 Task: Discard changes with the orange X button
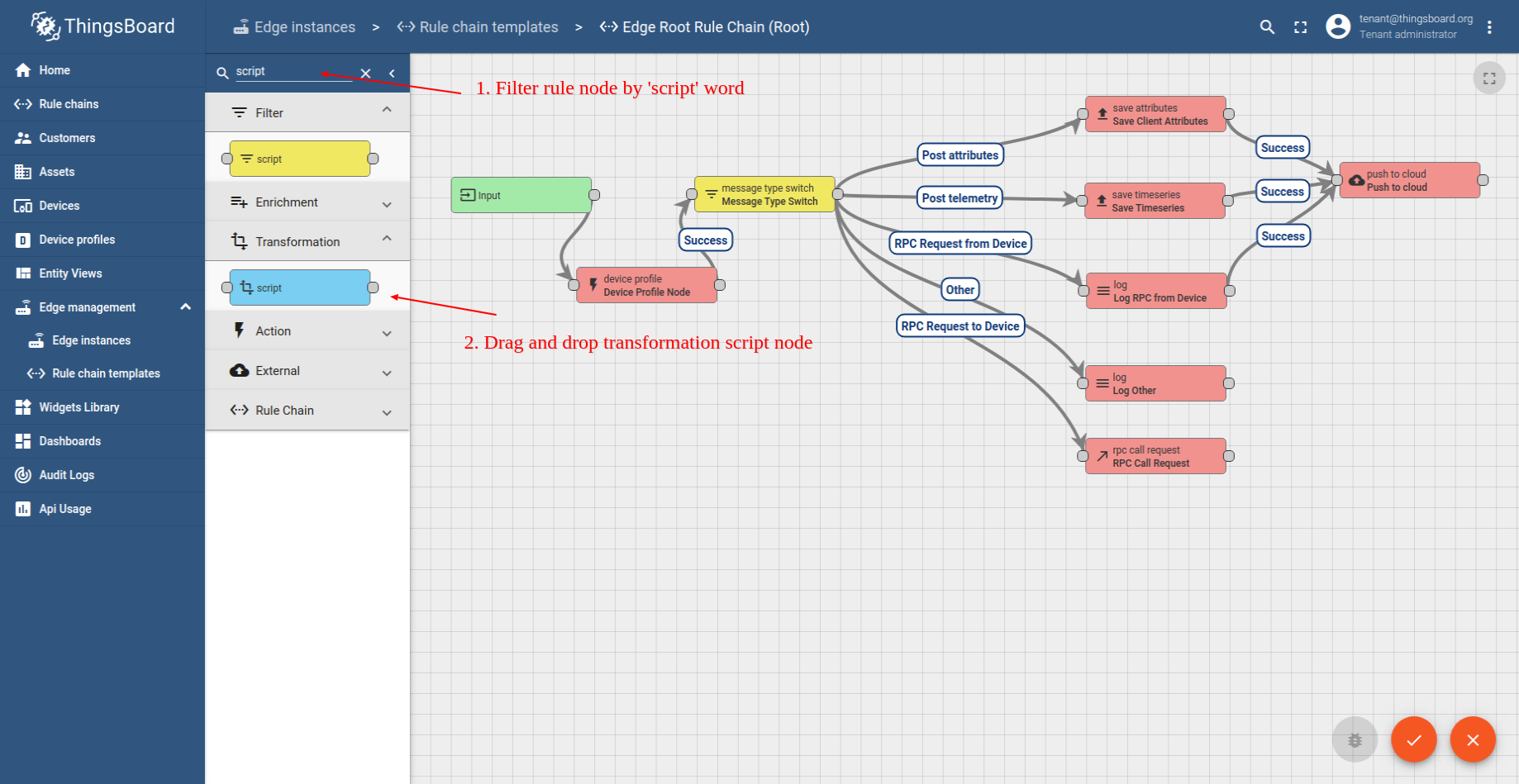click(1473, 739)
